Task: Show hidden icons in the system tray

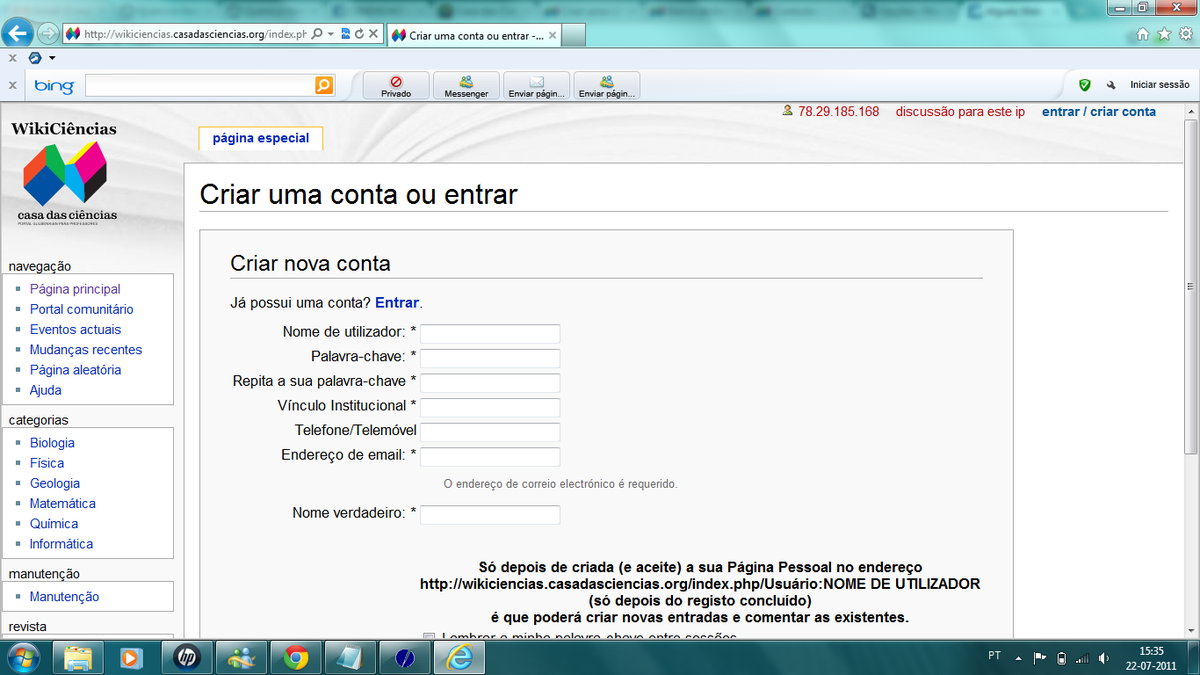Action: point(1018,658)
